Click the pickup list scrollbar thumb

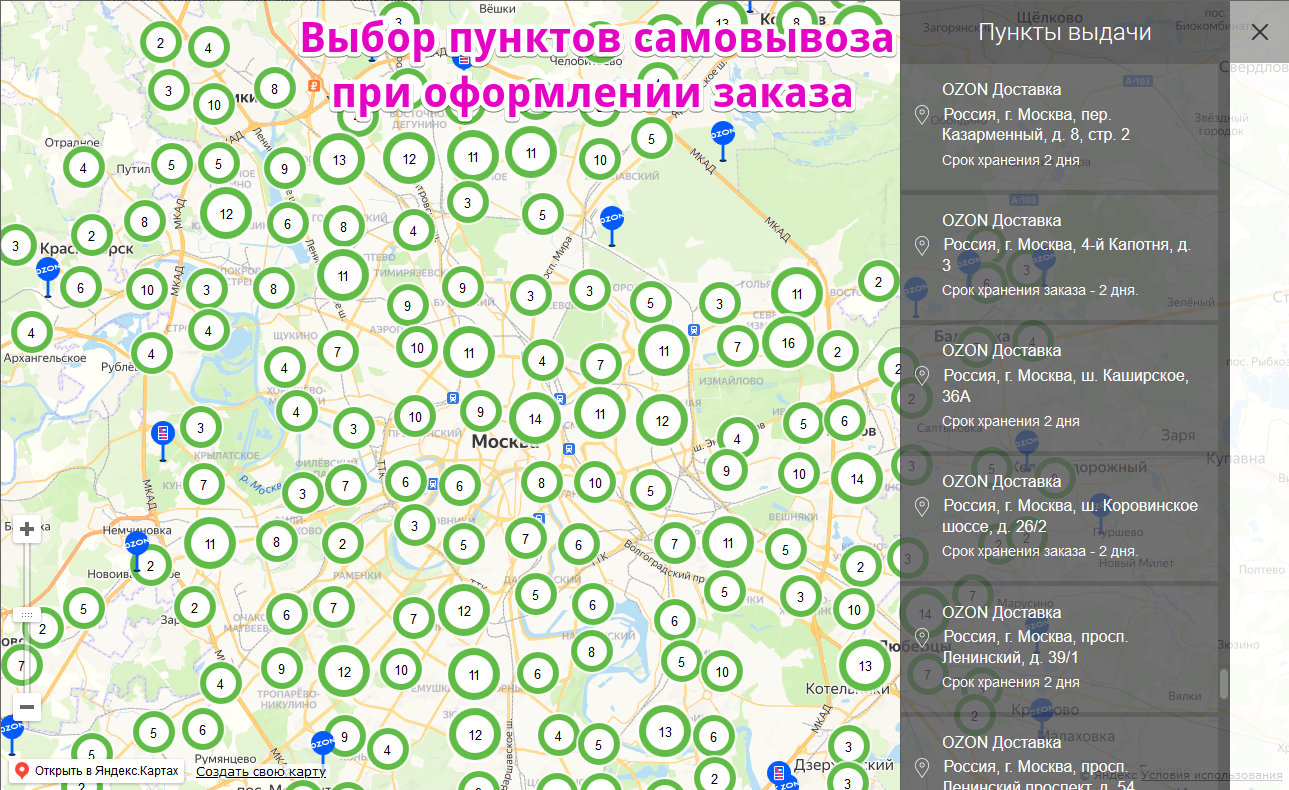(x=1223, y=684)
